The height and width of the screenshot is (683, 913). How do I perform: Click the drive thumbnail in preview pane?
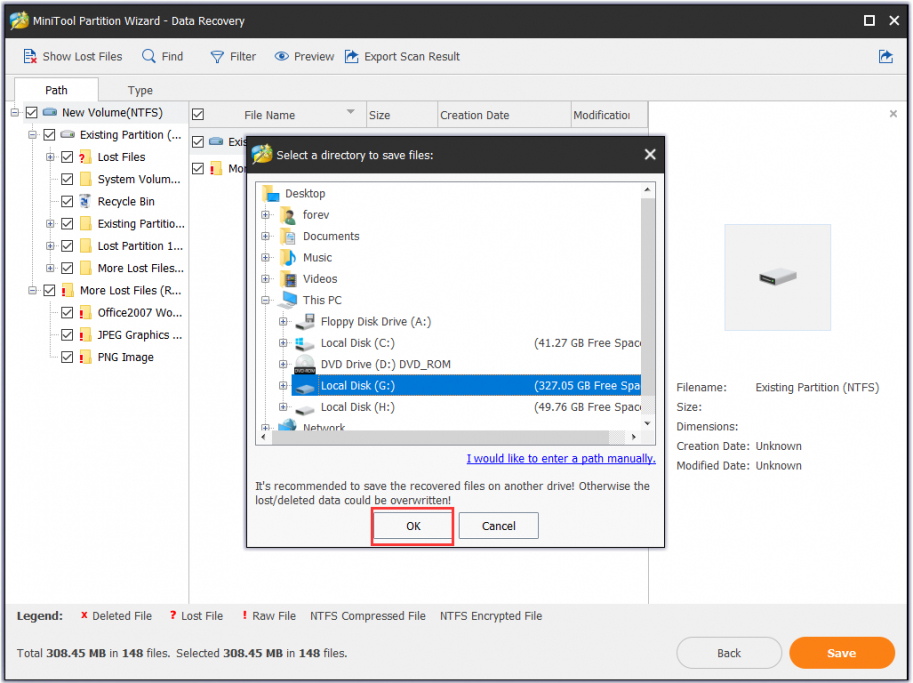(x=777, y=278)
